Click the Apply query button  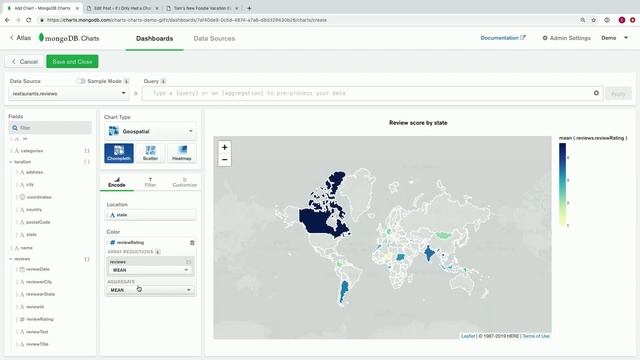(x=618, y=93)
